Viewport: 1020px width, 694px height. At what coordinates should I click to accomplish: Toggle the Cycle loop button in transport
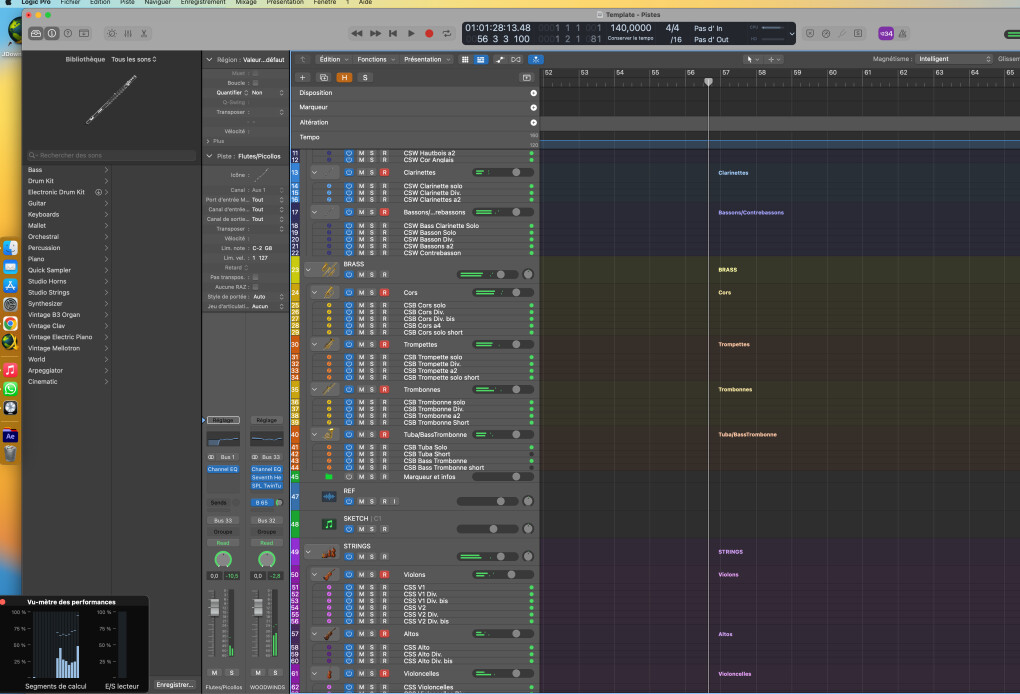(x=447, y=33)
